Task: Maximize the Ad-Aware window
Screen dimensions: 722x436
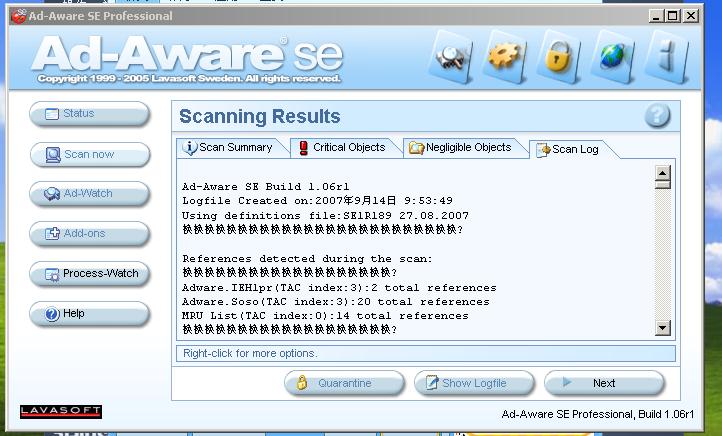Action: (673, 16)
